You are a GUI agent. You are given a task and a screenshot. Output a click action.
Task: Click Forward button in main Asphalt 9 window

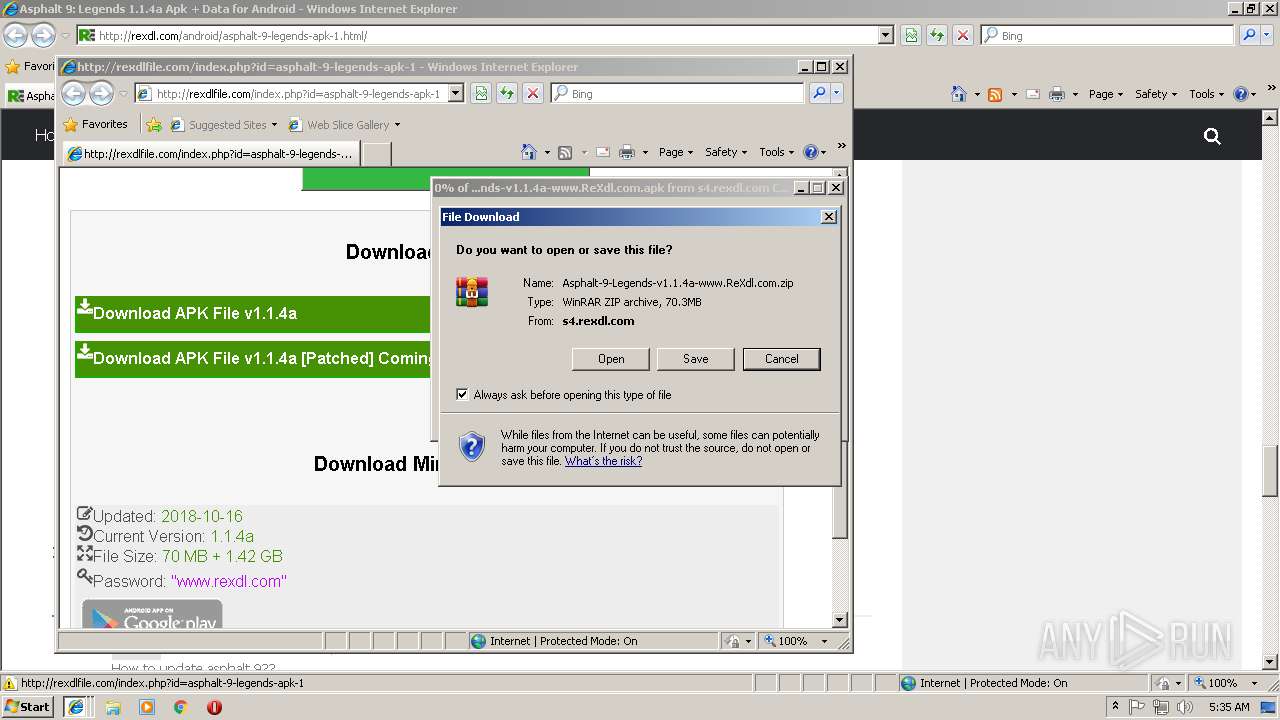[43, 35]
